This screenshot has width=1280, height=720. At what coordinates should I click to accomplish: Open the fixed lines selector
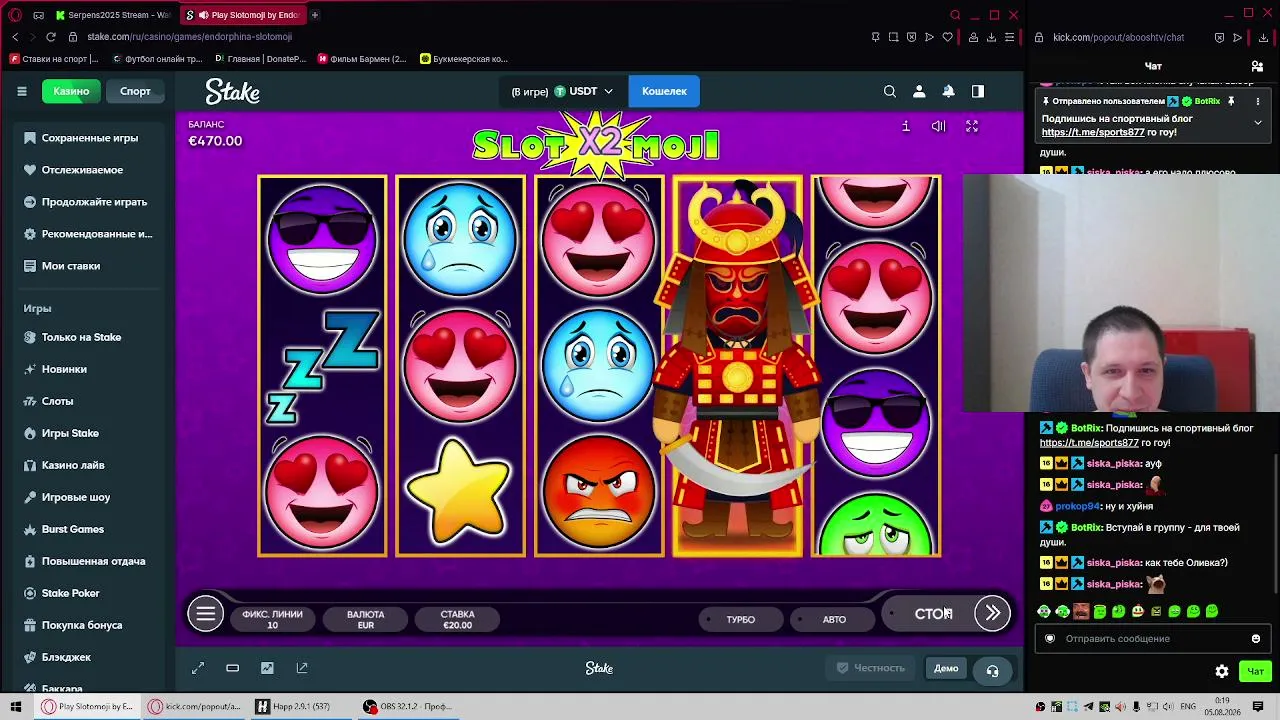tap(272, 619)
